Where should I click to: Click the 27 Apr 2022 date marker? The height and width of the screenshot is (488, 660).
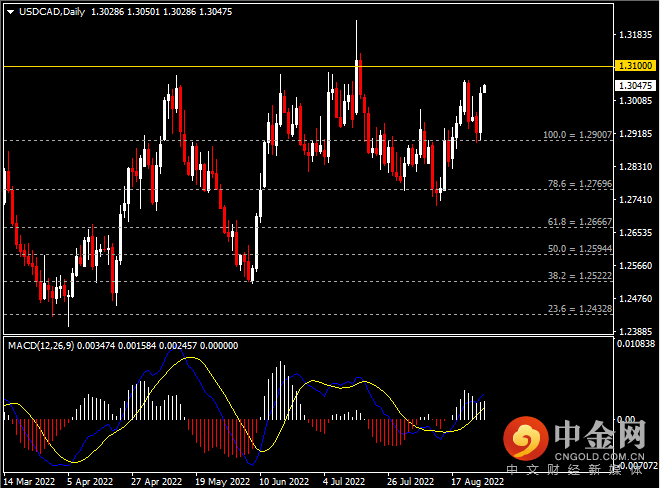click(x=156, y=481)
